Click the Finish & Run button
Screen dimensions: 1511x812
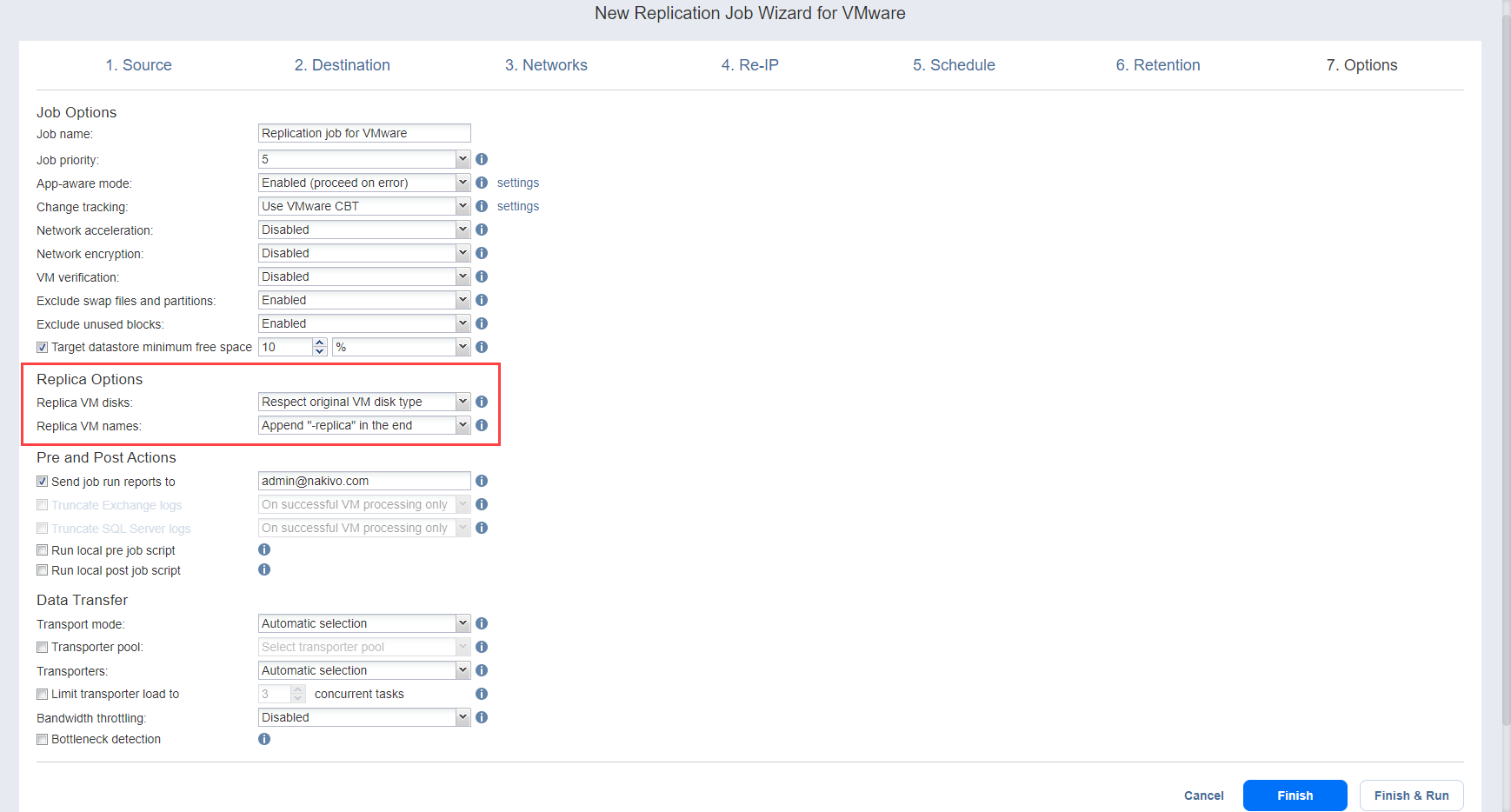pyautogui.click(x=1410, y=795)
